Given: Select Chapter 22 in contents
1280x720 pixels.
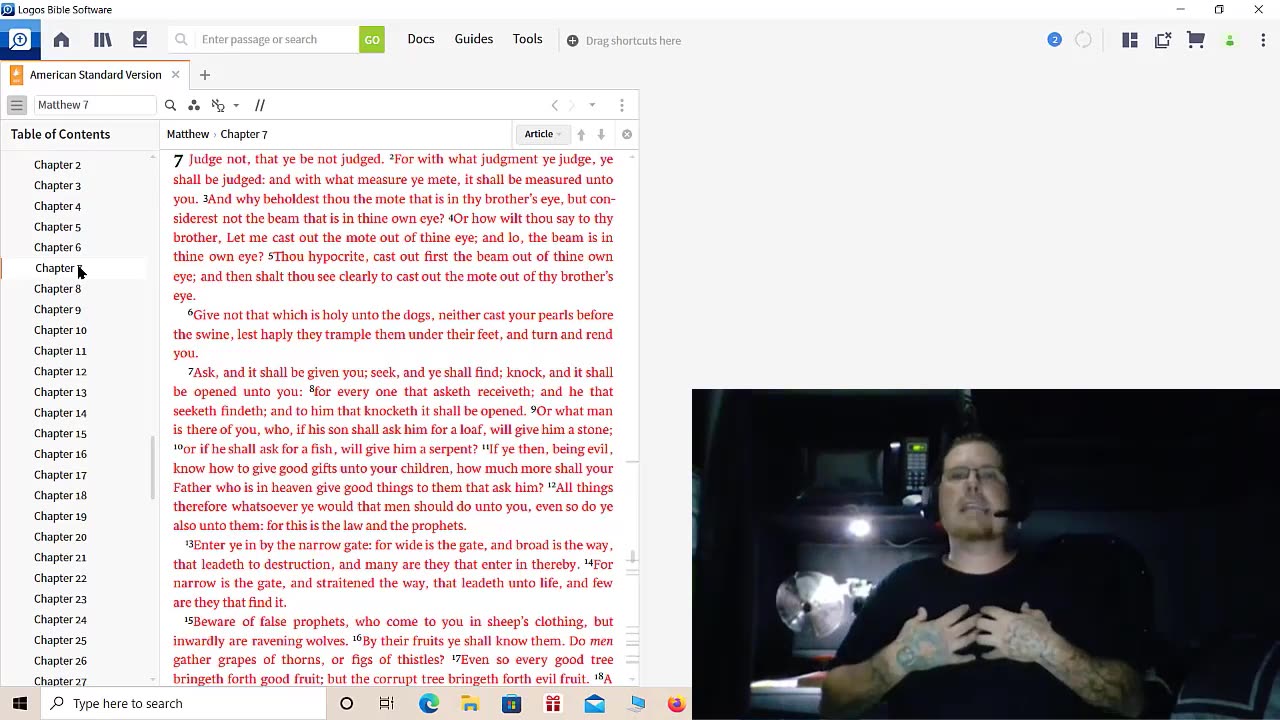Looking at the screenshot, I should point(60,578).
